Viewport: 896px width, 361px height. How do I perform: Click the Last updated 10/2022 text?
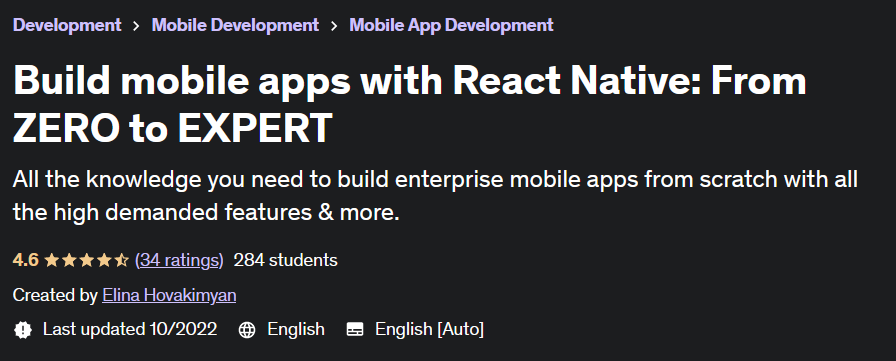click(x=130, y=330)
